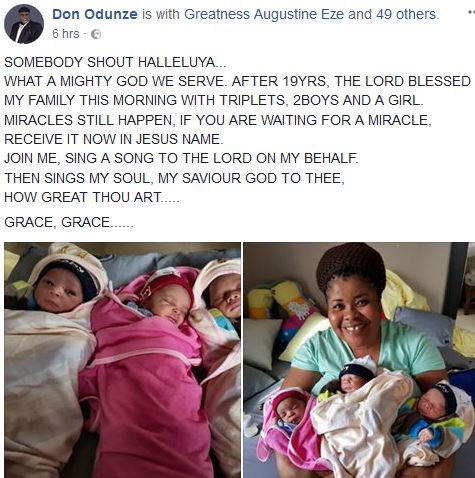Click the 'THEN SINGS MY SOUL' line

coord(174,178)
